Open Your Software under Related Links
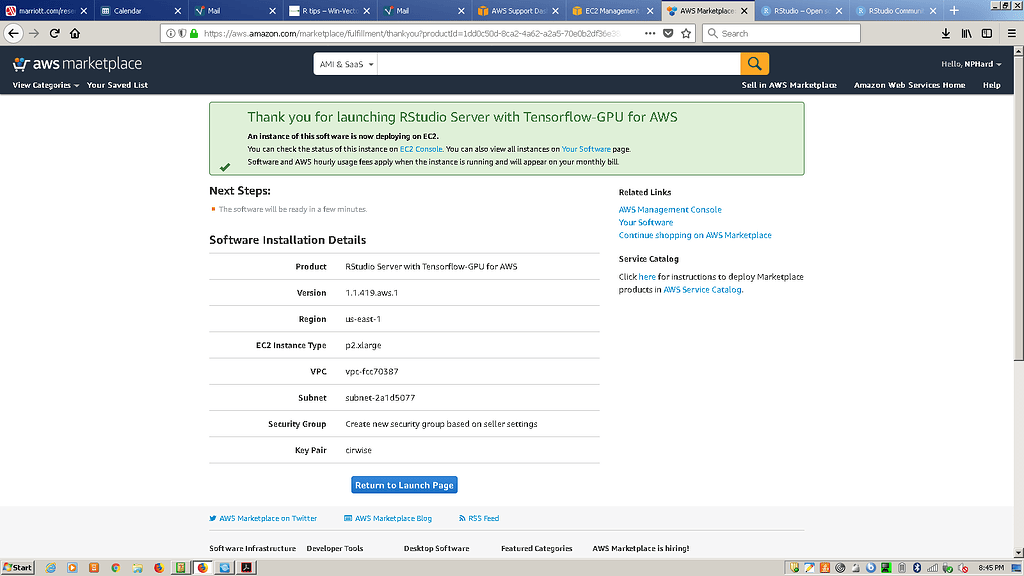The width and height of the screenshot is (1024, 576). click(645, 222)
